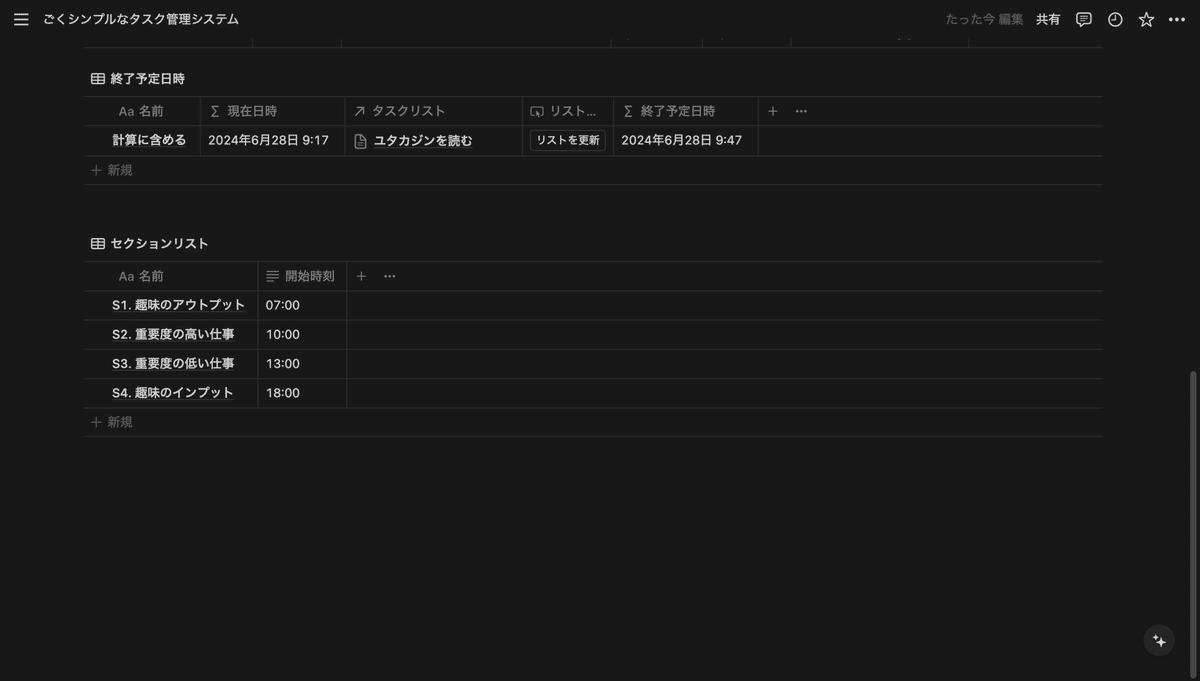This screenshot has height=681, width=1200.
Task: Open the セクションリスト database title
Action: 159,243
